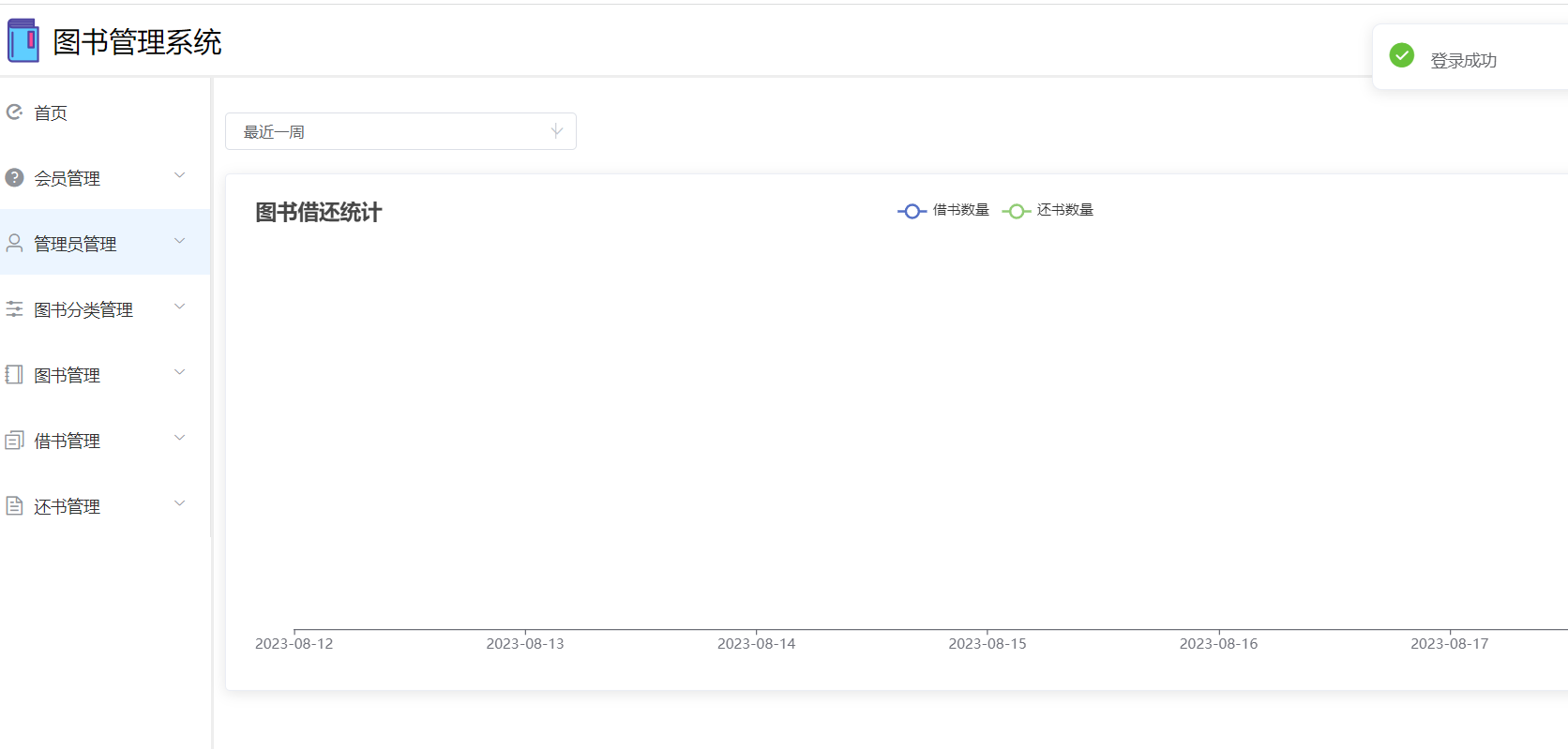Click the 2023-08-16 axis label
The height and width of the screenshot is (749, 1568).
point(1218,644)
